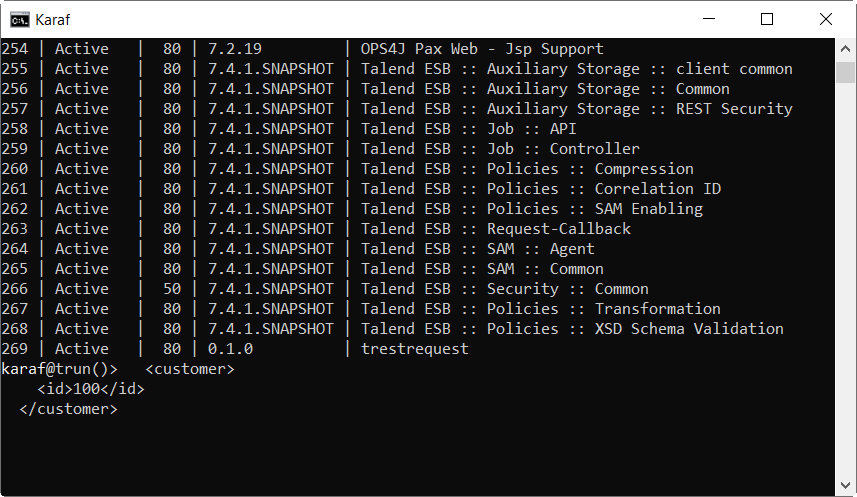
Task: Click the 0.1.0 version text
Action: pyautogui.click(x=230, y=349)
